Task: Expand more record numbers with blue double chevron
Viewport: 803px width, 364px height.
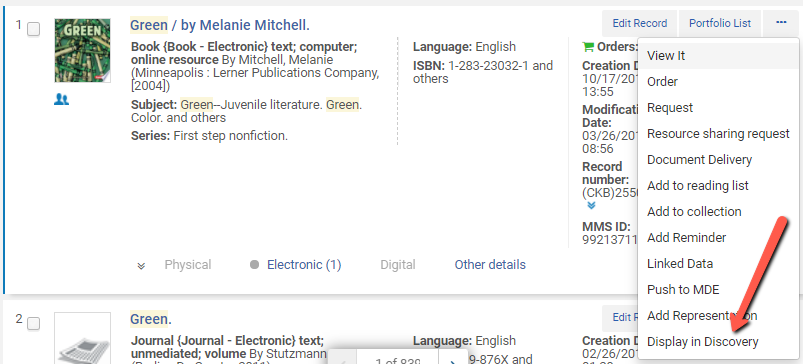Action: (x=591, y=205)
